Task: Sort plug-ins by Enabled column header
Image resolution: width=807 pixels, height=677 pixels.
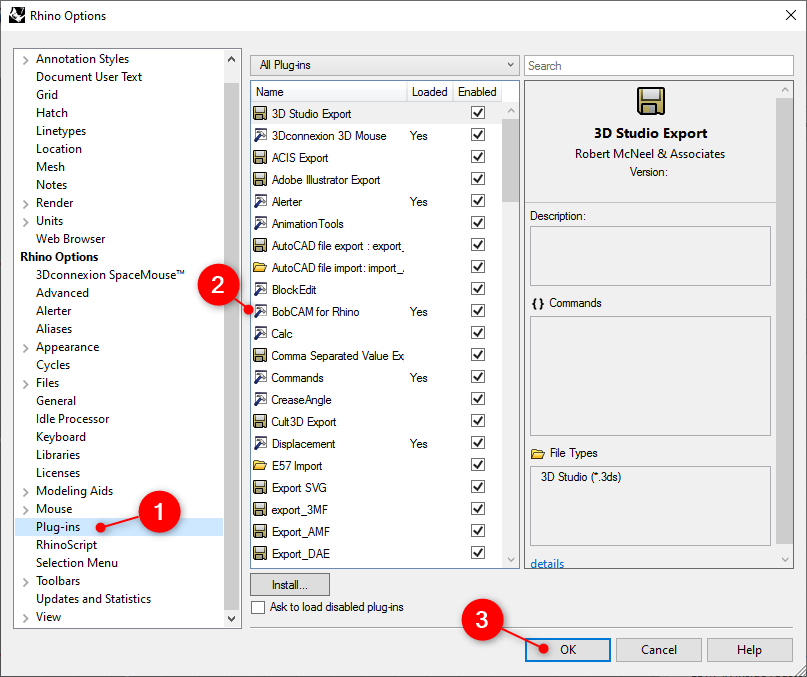Action: 477,92
